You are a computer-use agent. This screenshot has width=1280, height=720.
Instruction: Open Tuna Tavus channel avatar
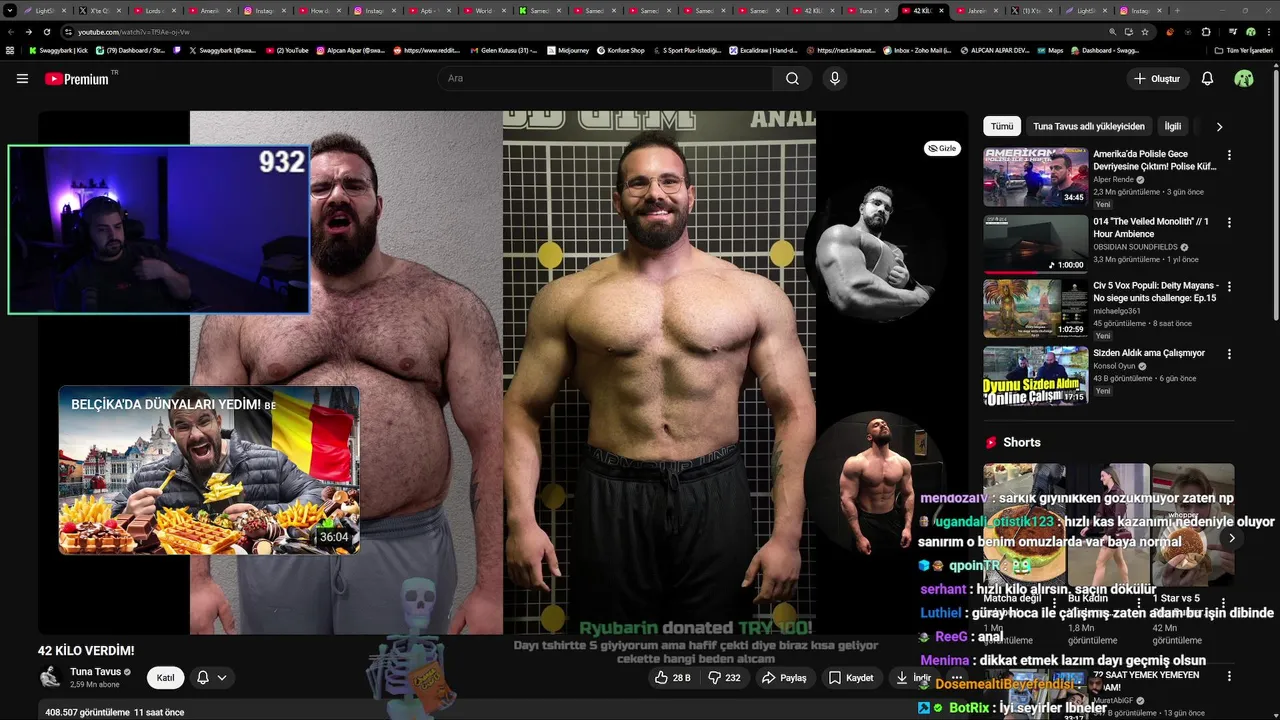[x=50, y=678]
